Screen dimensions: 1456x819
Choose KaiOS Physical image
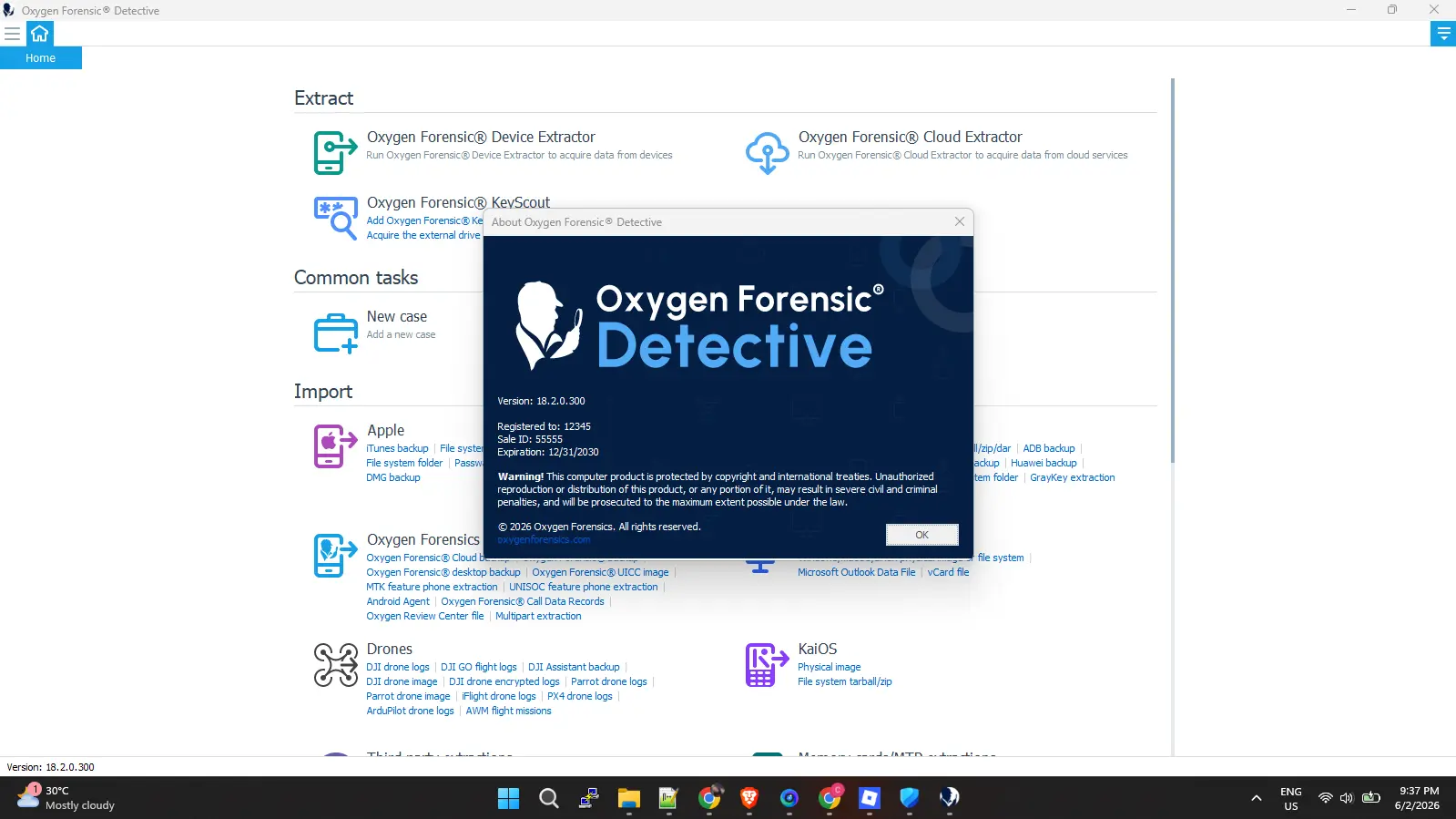(830, 667)
